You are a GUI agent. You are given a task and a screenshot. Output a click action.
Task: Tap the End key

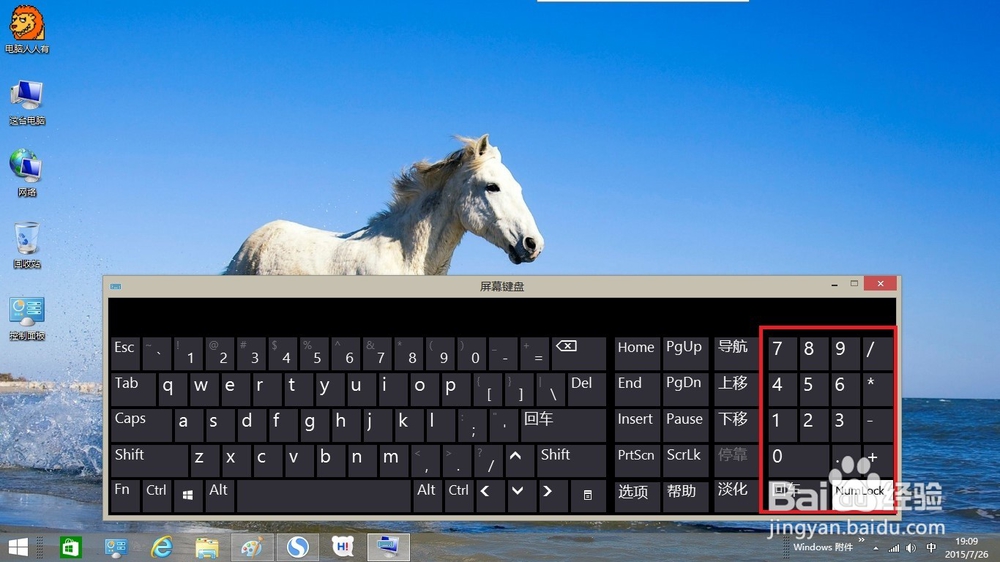coord(636,389)
